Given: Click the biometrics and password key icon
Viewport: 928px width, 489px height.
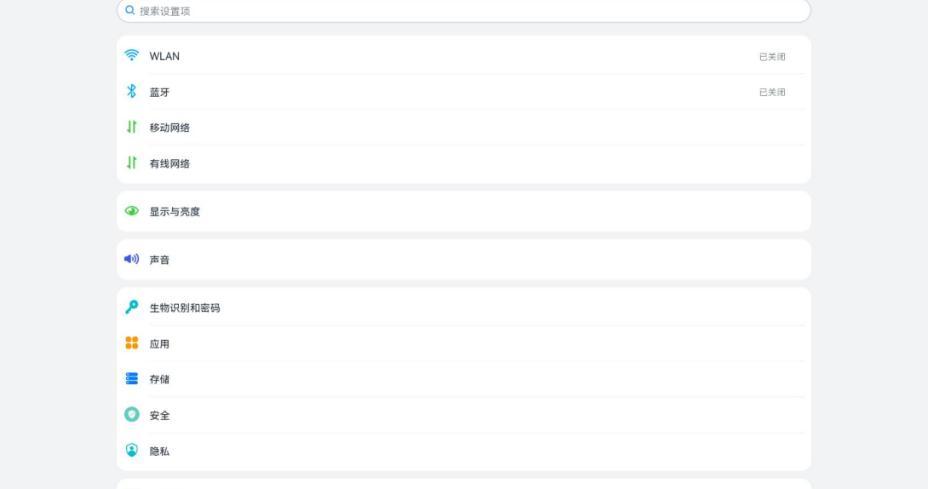Looking at the screenshot, I should 131,308.
